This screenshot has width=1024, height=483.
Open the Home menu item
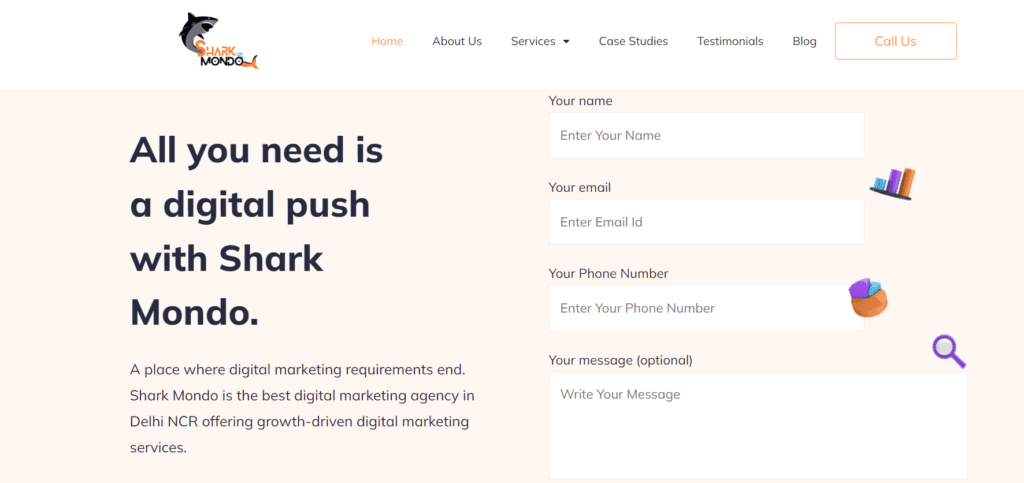[x=387, y=41]
